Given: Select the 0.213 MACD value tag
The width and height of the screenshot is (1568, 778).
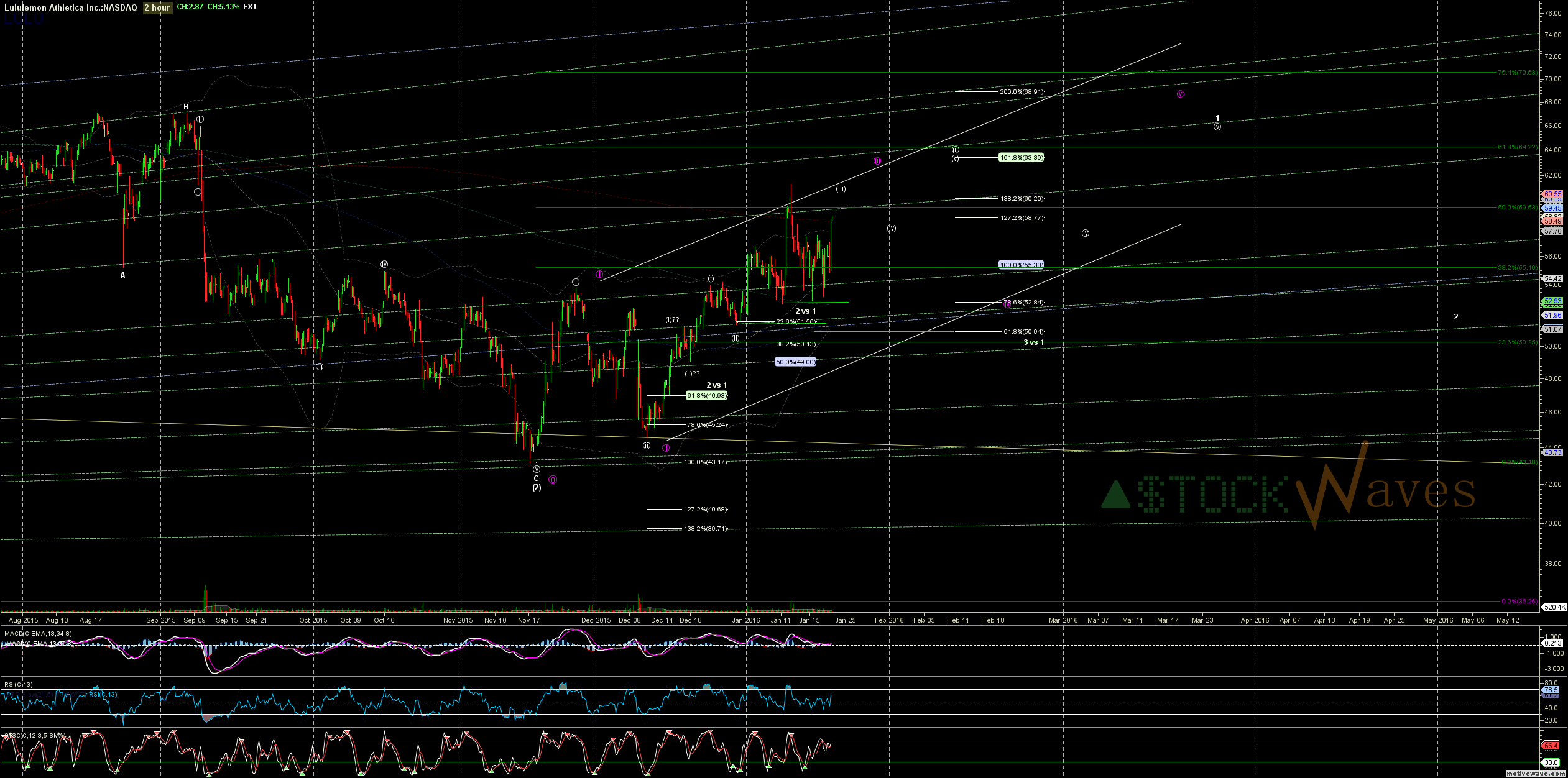Looking at the screenshot, I should [1552, 644].
